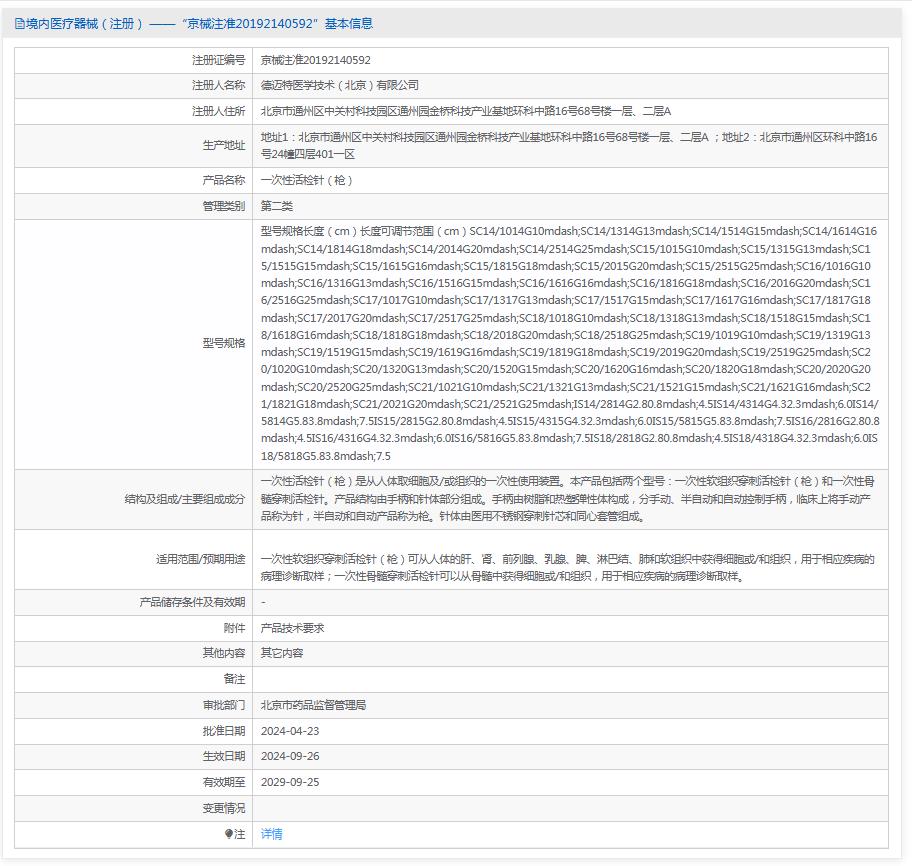Image resolution: width=912 pixels, height=866 pixels.
Task: Click expiry date 2029-09-25
Action: [x=289, y=782]
